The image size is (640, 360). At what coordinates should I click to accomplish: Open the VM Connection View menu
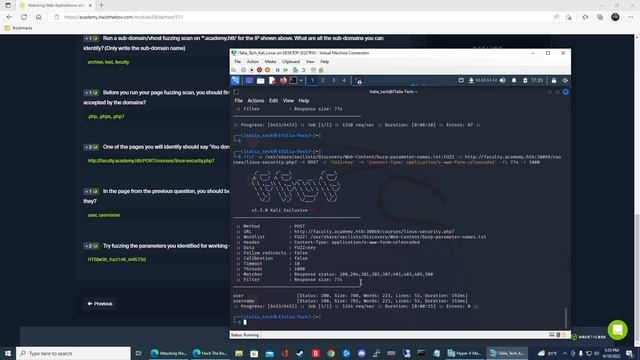(310, 62)
